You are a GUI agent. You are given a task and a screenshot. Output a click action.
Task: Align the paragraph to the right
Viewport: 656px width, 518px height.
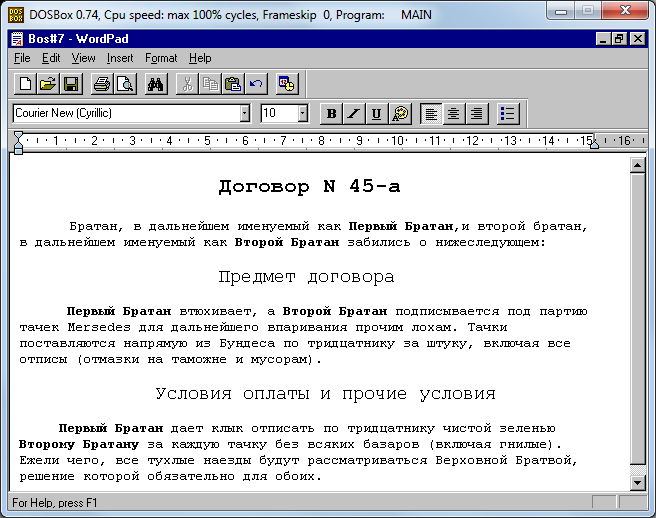[x=477, y=113]
